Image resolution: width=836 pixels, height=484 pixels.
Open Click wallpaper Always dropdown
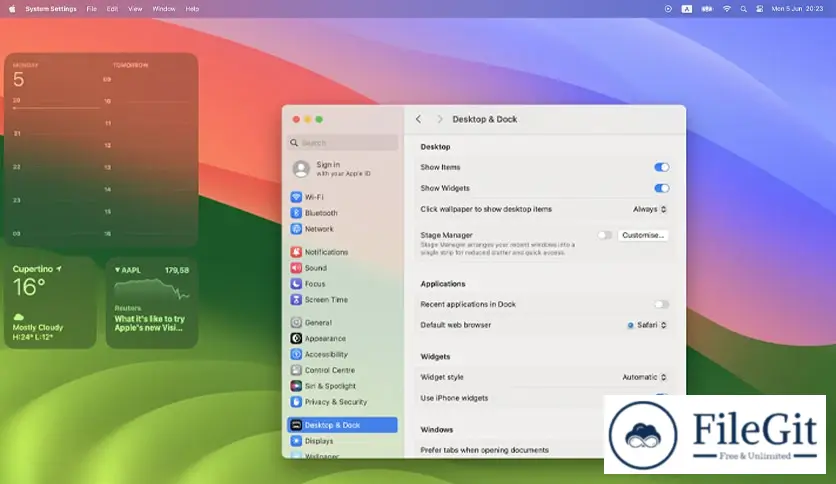pyautogui.click(x=650, y=209)
